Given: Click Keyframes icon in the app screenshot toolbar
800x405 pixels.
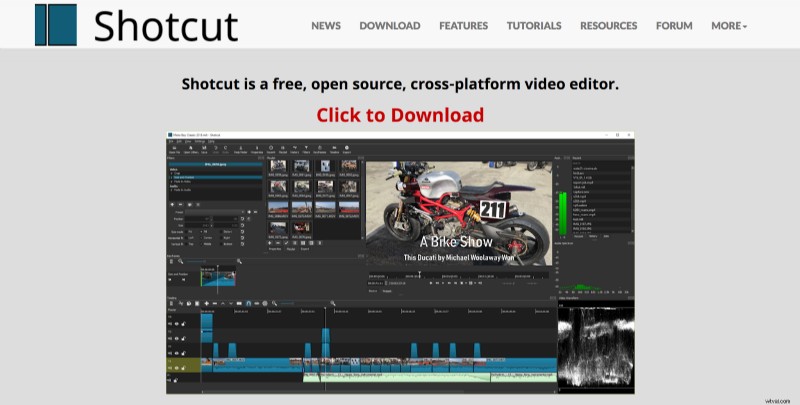Looking at the screenshot, I should coord(319,149).
